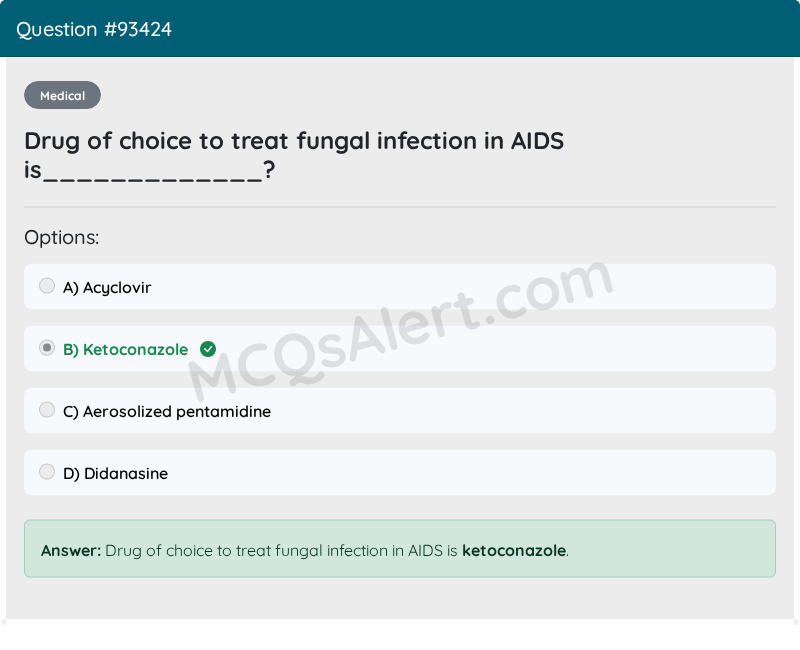Click empty area of Acyclovir option row
Viewport: 800px width, 650px height.
(459, 287)
